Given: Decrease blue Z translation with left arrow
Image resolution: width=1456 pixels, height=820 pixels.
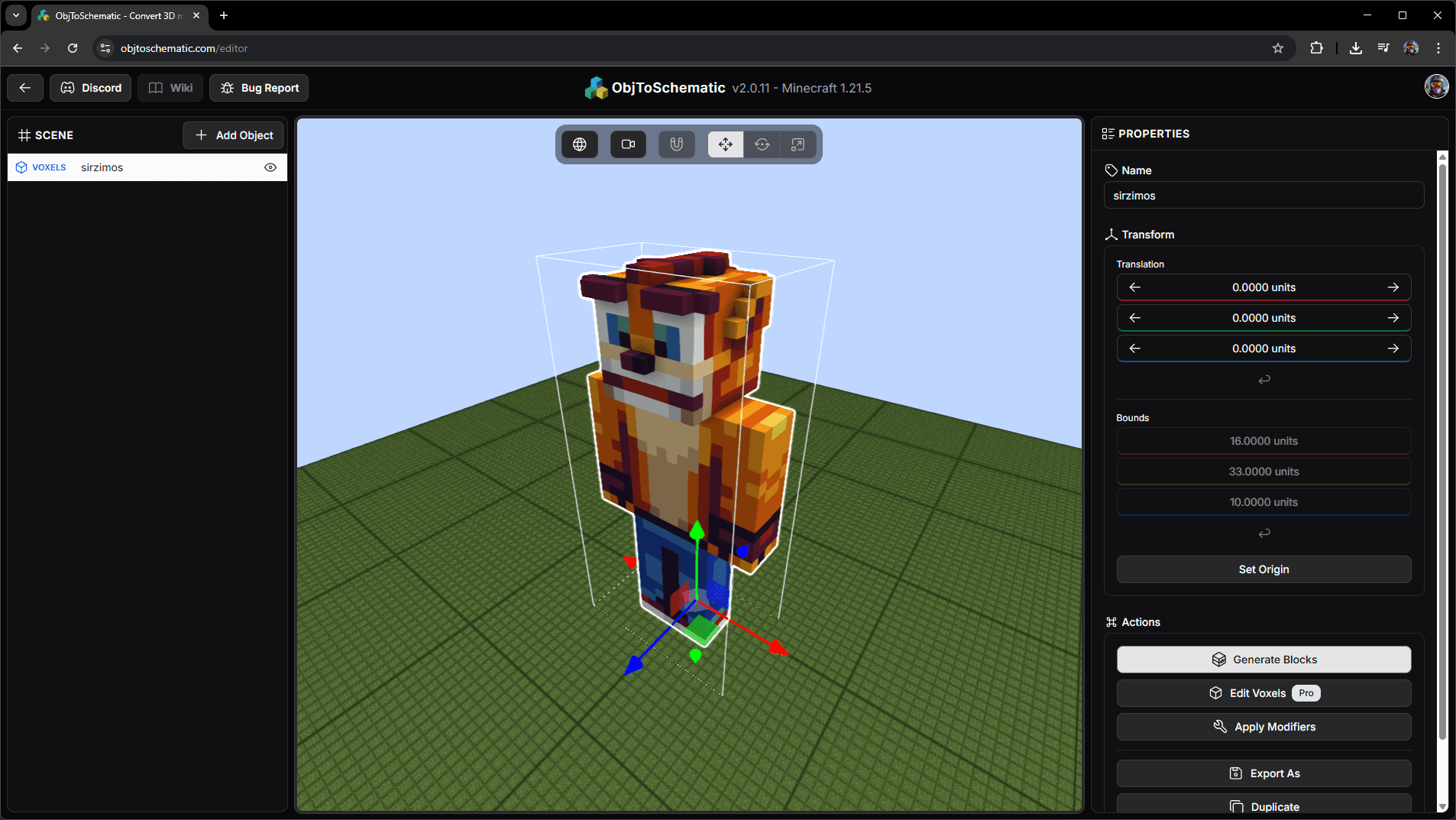Looking at the screenshot, I should (1135, 348).
